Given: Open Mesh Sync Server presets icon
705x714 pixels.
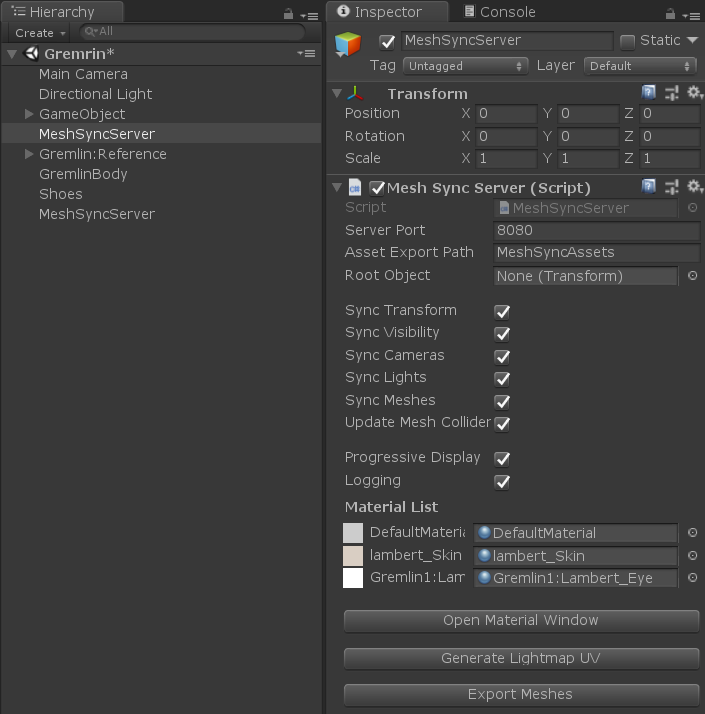Looking at the screenshot, I should [672, 187].
